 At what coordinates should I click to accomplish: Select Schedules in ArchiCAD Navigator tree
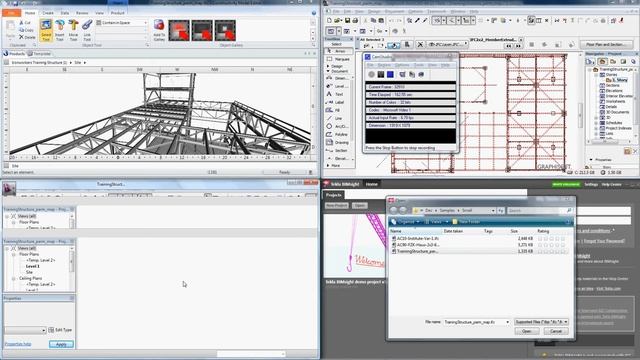(614, 123)
